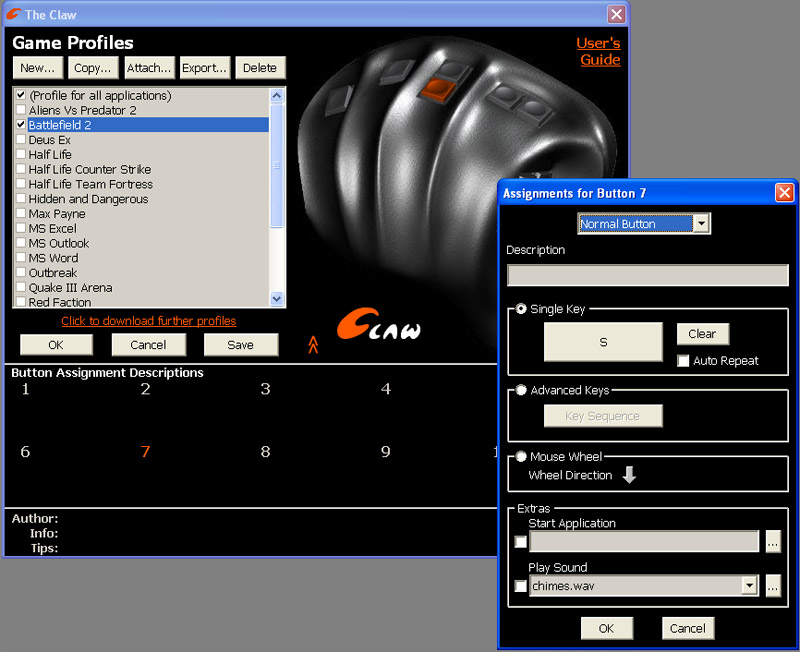The width and height of the screenshot is (800, 652).
Task: Select the MS Excel profile
Action: point(53,228)
